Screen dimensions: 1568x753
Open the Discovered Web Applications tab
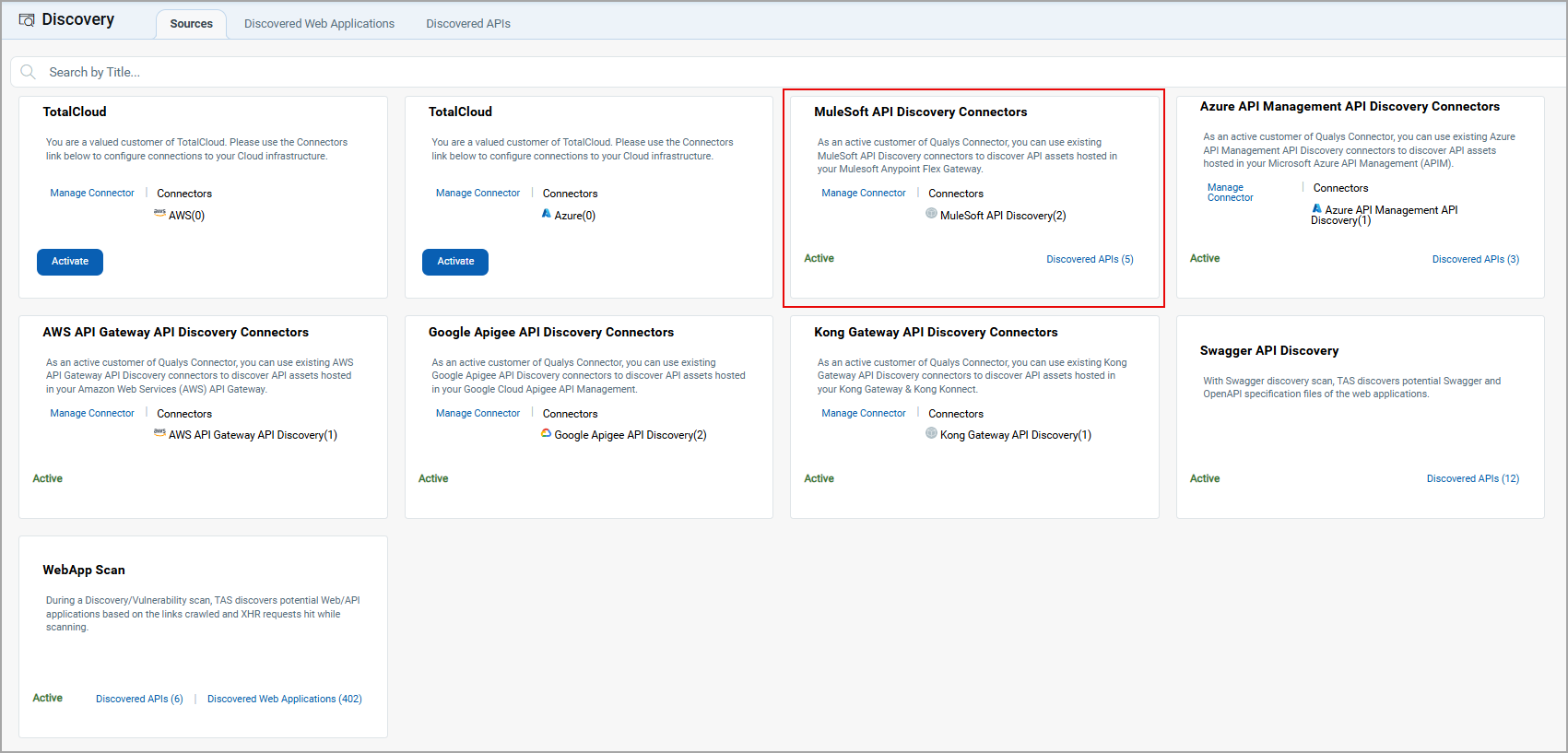pyautogui.click(x=319, y=24)
